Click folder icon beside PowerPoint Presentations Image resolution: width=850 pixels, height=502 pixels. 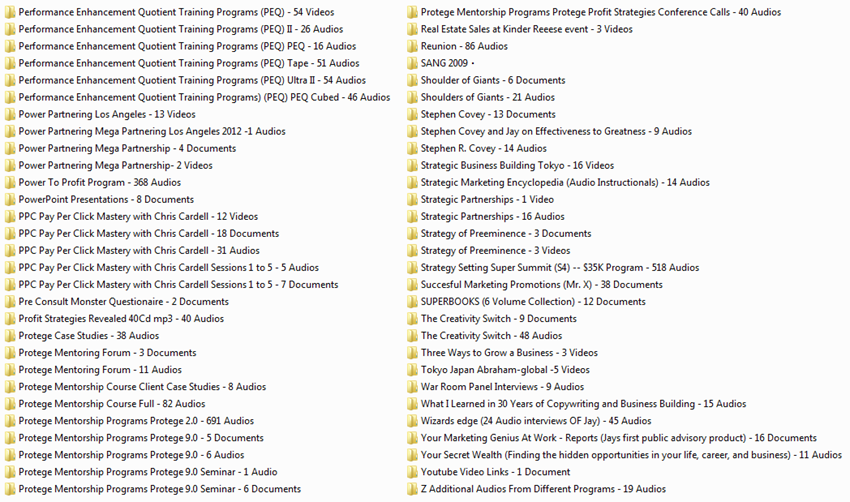(10, 199)
